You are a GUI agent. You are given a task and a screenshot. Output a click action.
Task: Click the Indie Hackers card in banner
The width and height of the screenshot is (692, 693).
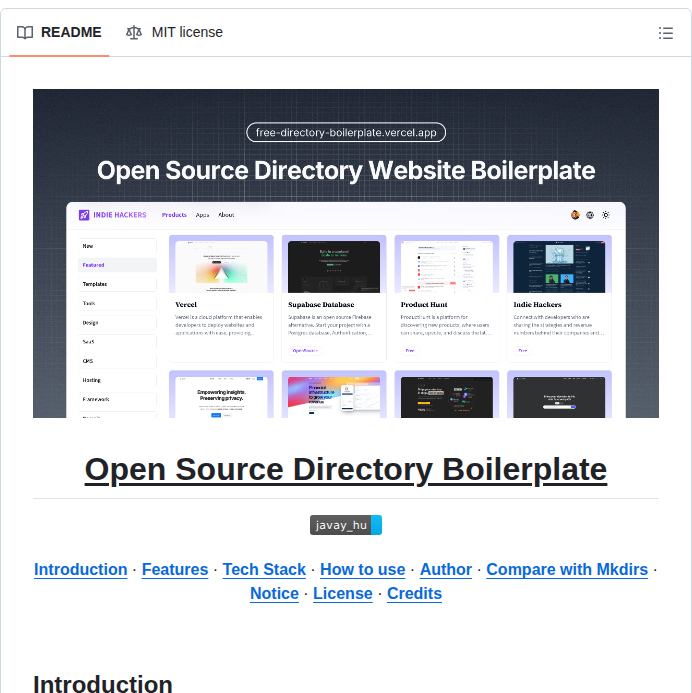point(559,298)
